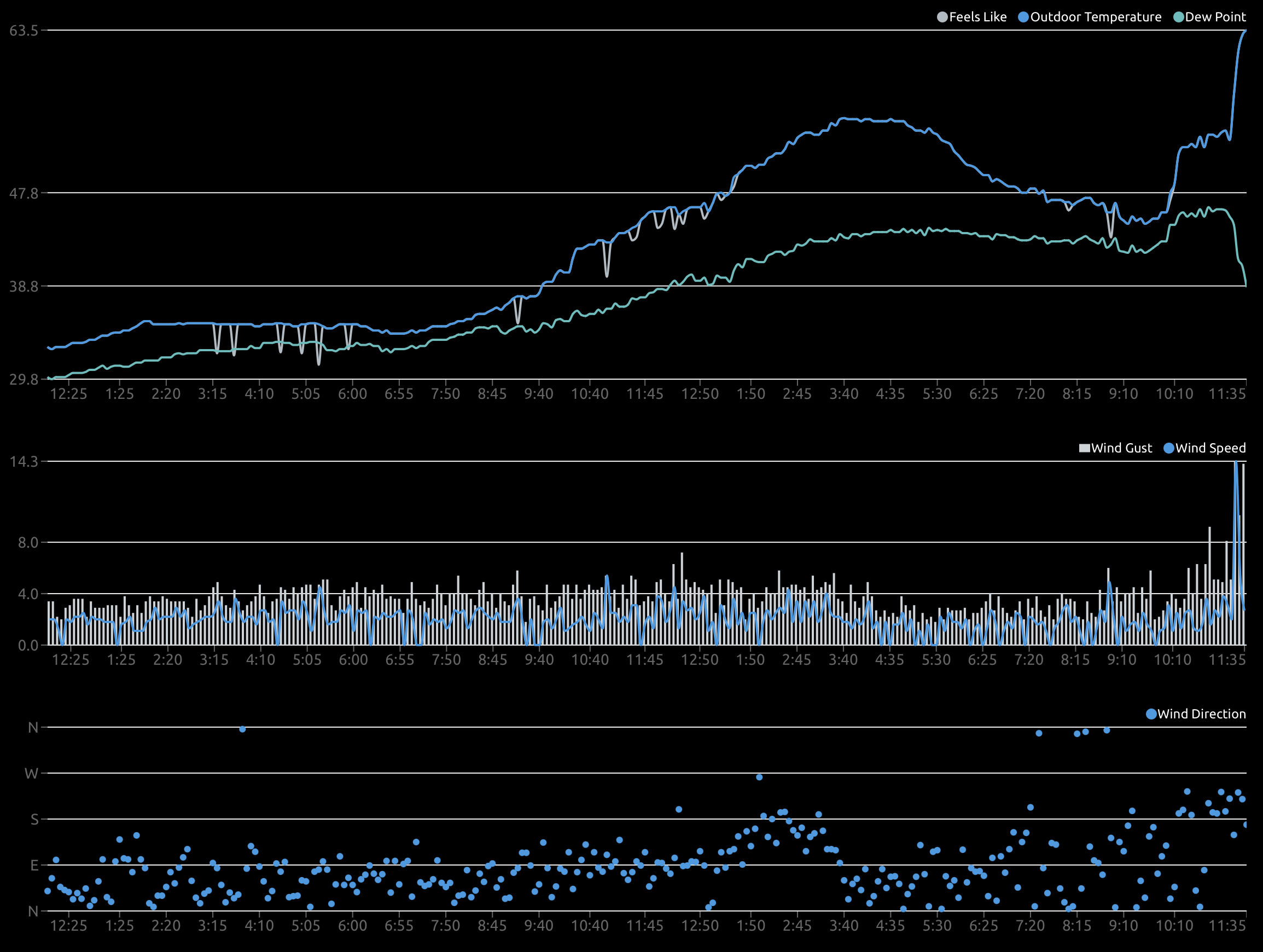Click 10:10 on the wind direction chart axis
The image size is (1263, 952).
pyautogui.click(x=1174, y=926)
